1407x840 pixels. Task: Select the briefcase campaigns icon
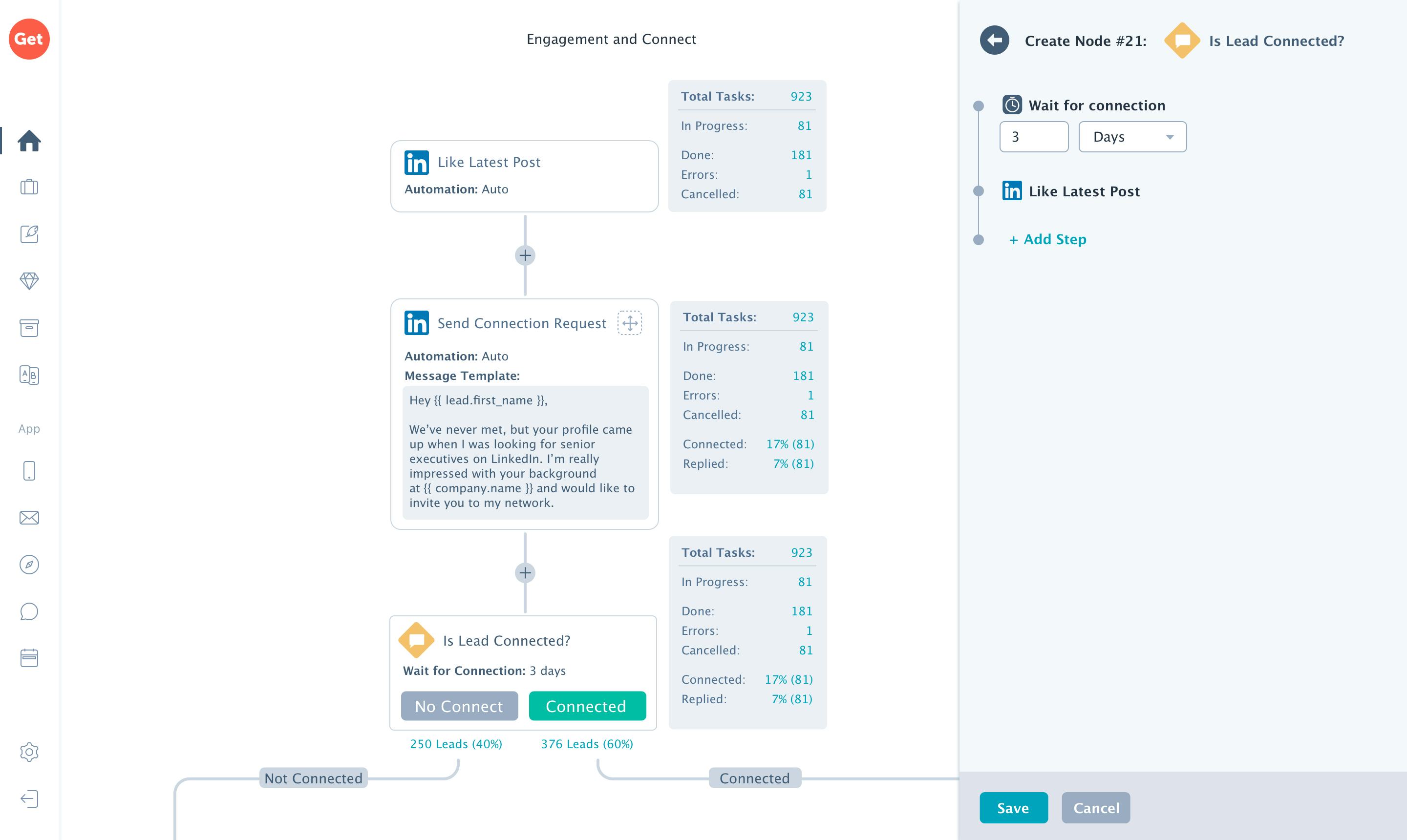click(x=29, y=187)
